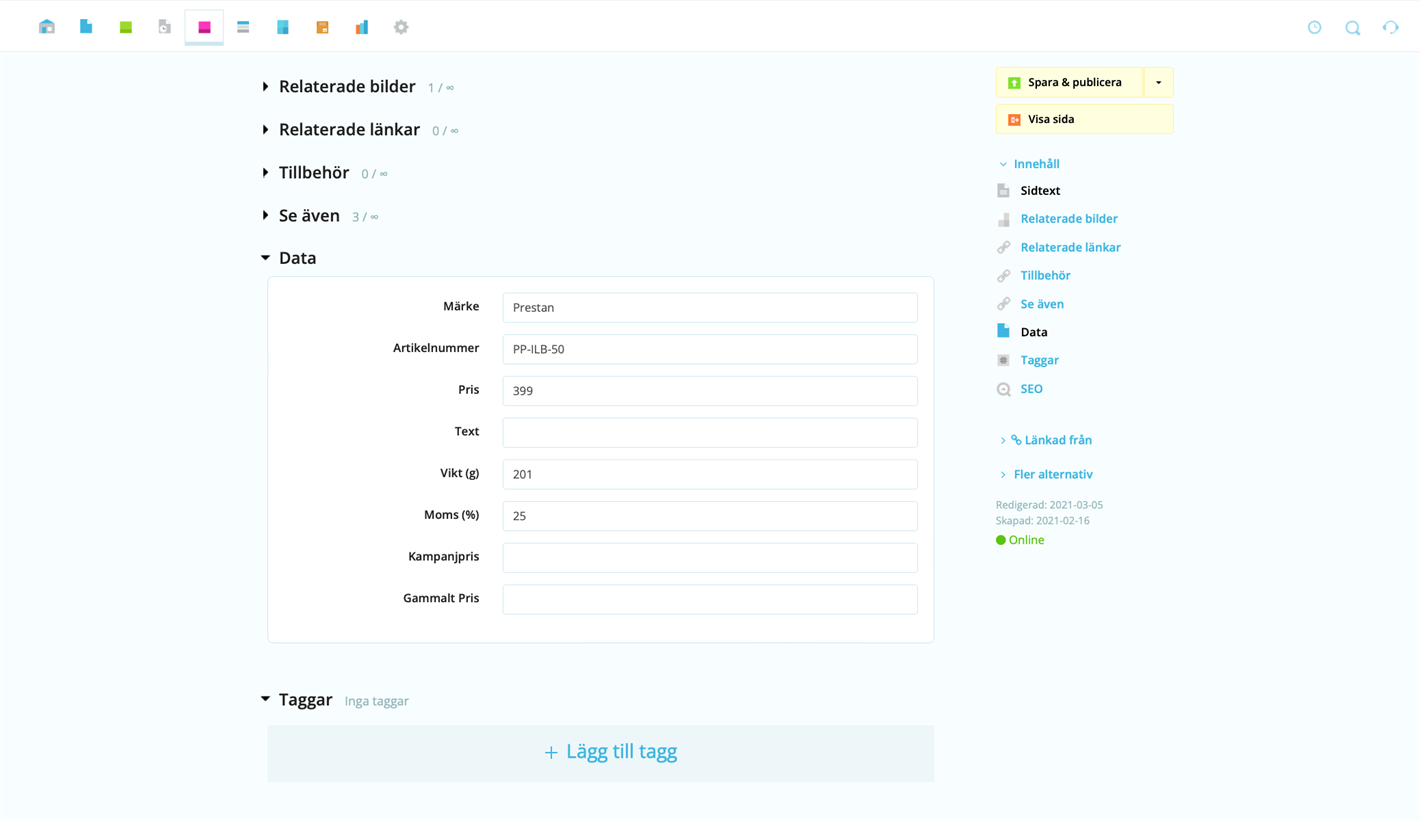
Task: Click the green square toolbar icon
Action: click(126, 27)
